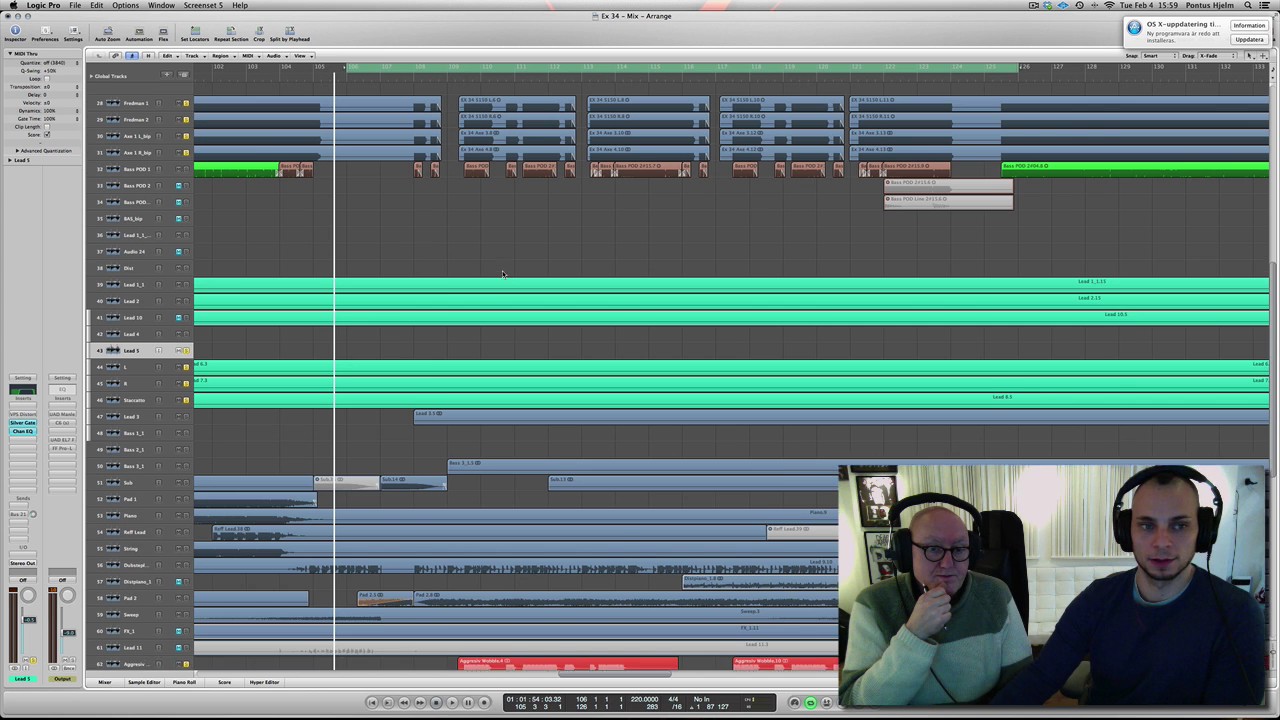The height and width of the screenshot is (720, 1280).
Task: Open the Chan EQ insert slot
Action: click(22, 431)
